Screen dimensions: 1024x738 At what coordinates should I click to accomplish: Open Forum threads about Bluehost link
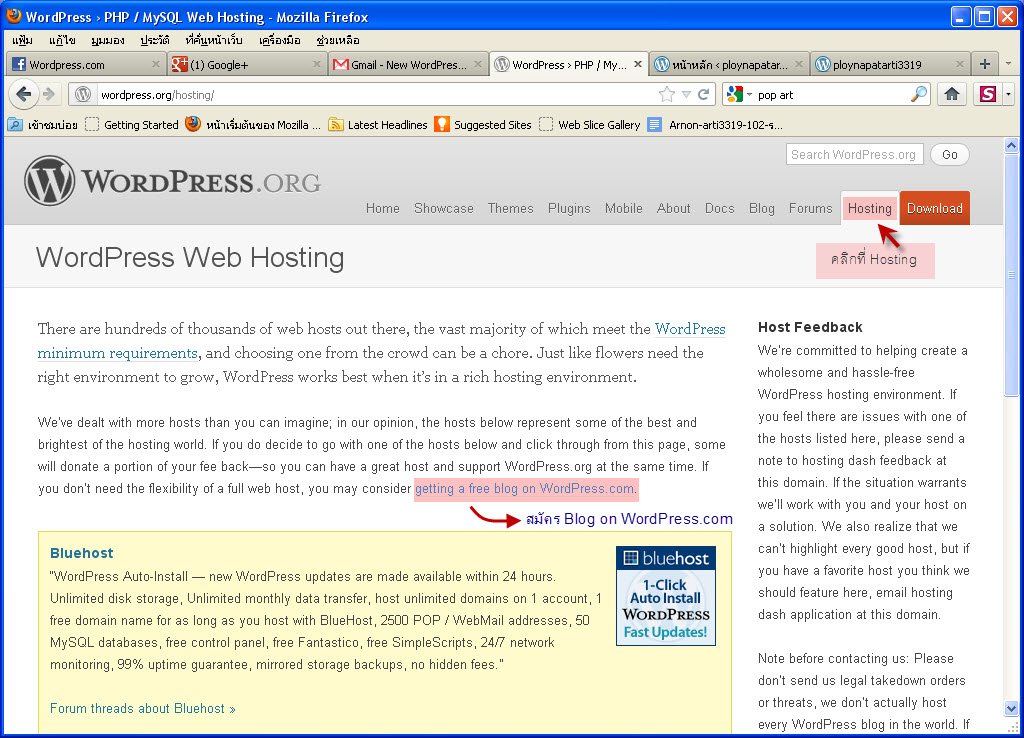coord(142,709)
